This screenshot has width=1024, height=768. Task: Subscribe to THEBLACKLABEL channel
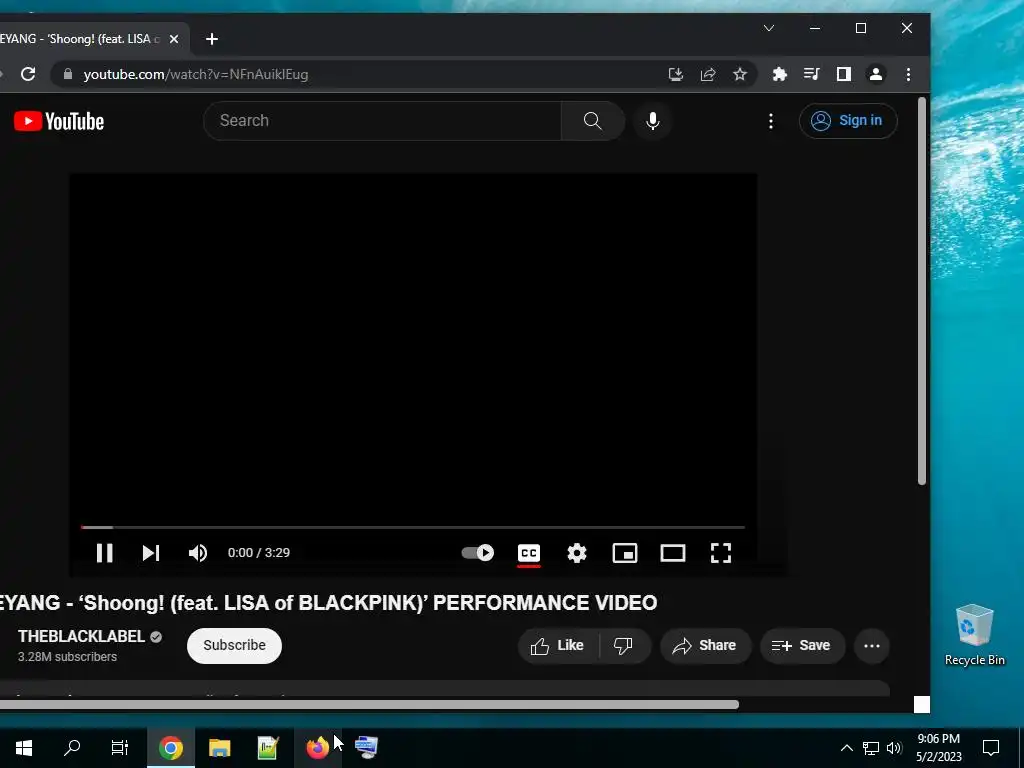click(x=234, y=645)
